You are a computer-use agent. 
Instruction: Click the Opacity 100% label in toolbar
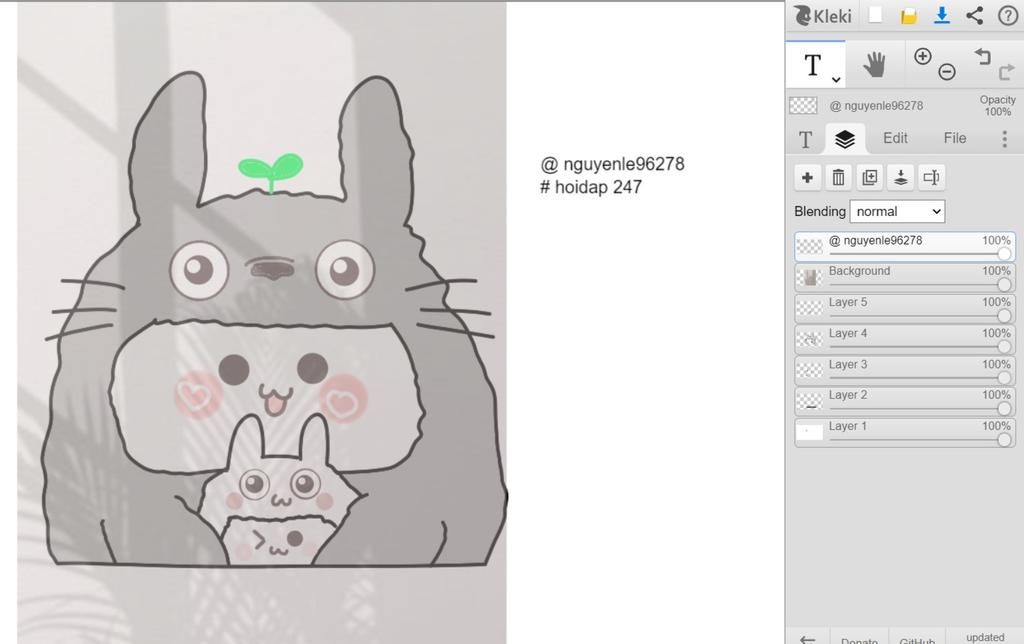pyautogui.click(x=997, y=105)
